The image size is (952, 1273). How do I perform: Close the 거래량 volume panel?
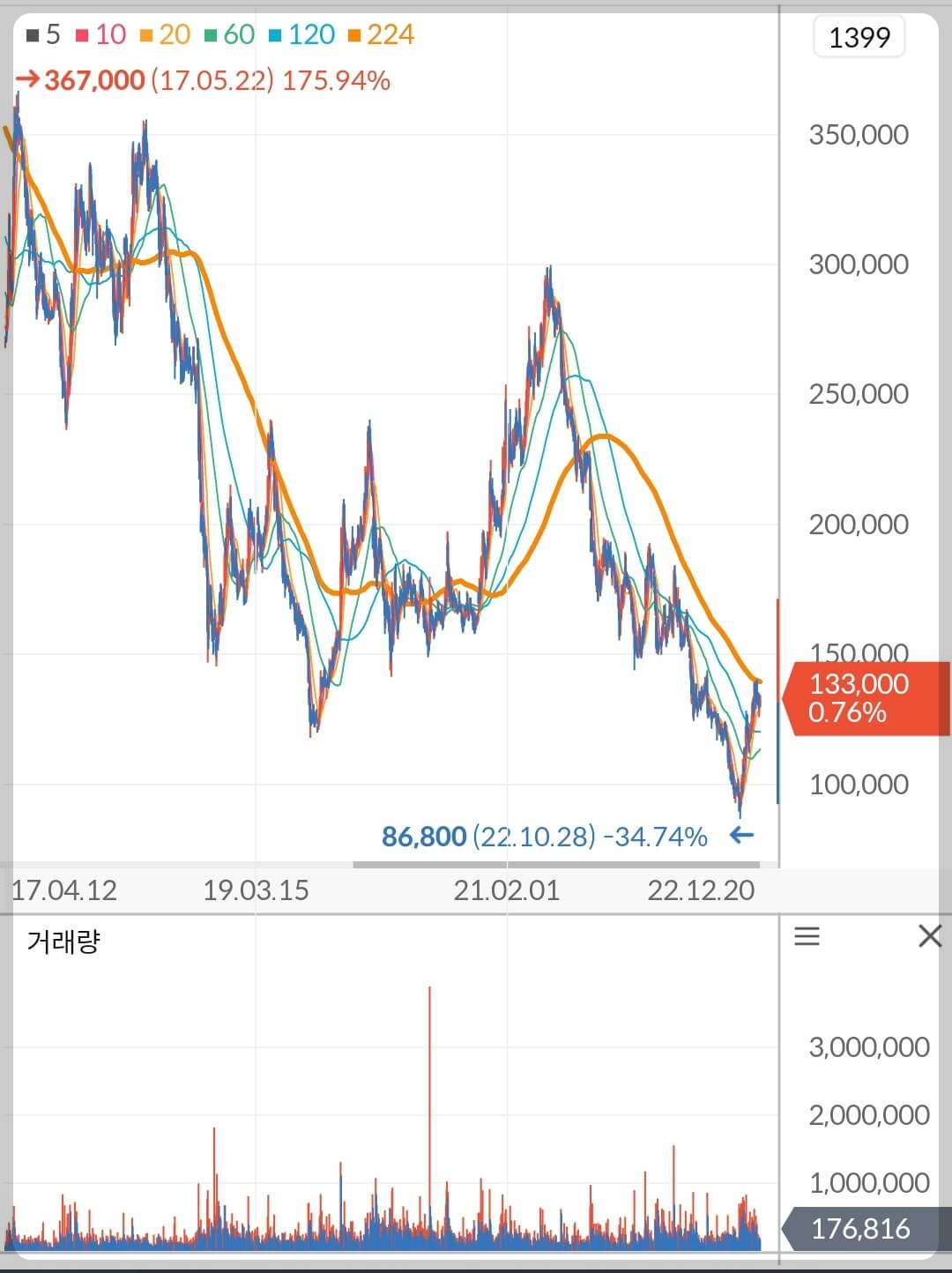(x=930, y=936)
